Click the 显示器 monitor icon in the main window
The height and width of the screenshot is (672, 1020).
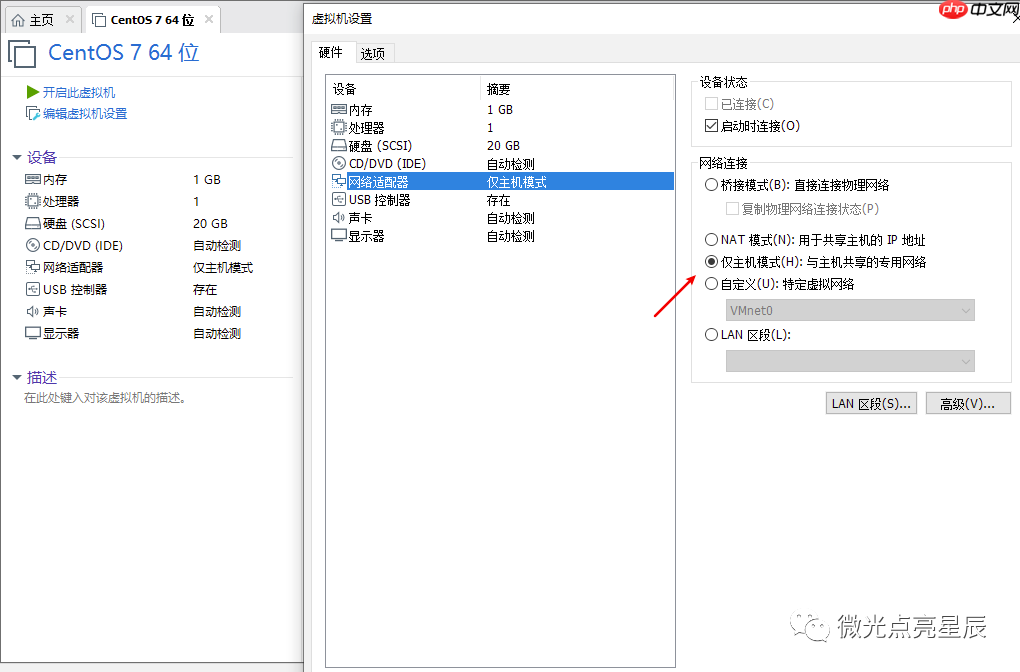pyautogui.click(x=33, y=333)
